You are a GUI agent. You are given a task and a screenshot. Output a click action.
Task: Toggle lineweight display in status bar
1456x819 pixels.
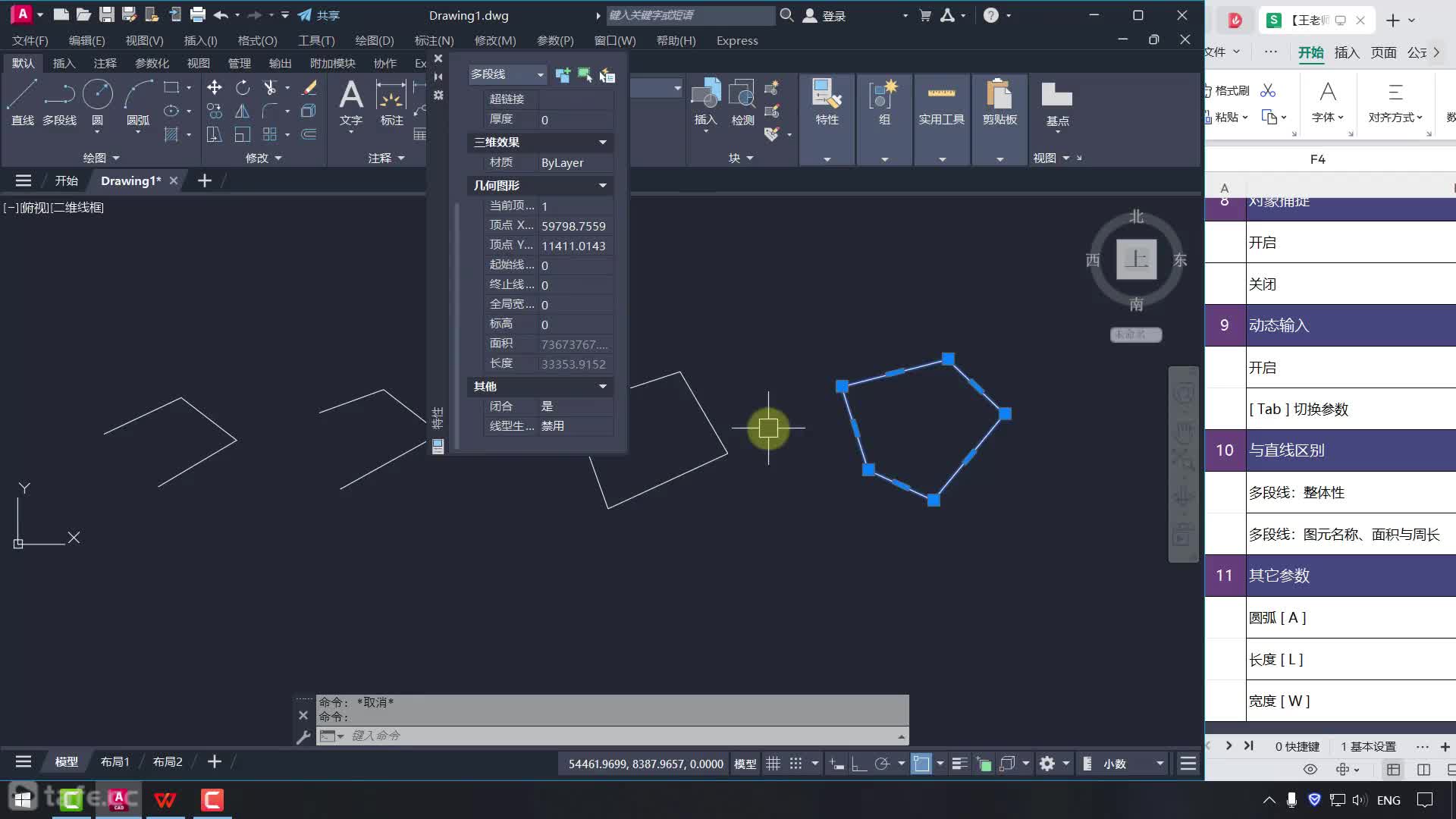click(960, 764)
